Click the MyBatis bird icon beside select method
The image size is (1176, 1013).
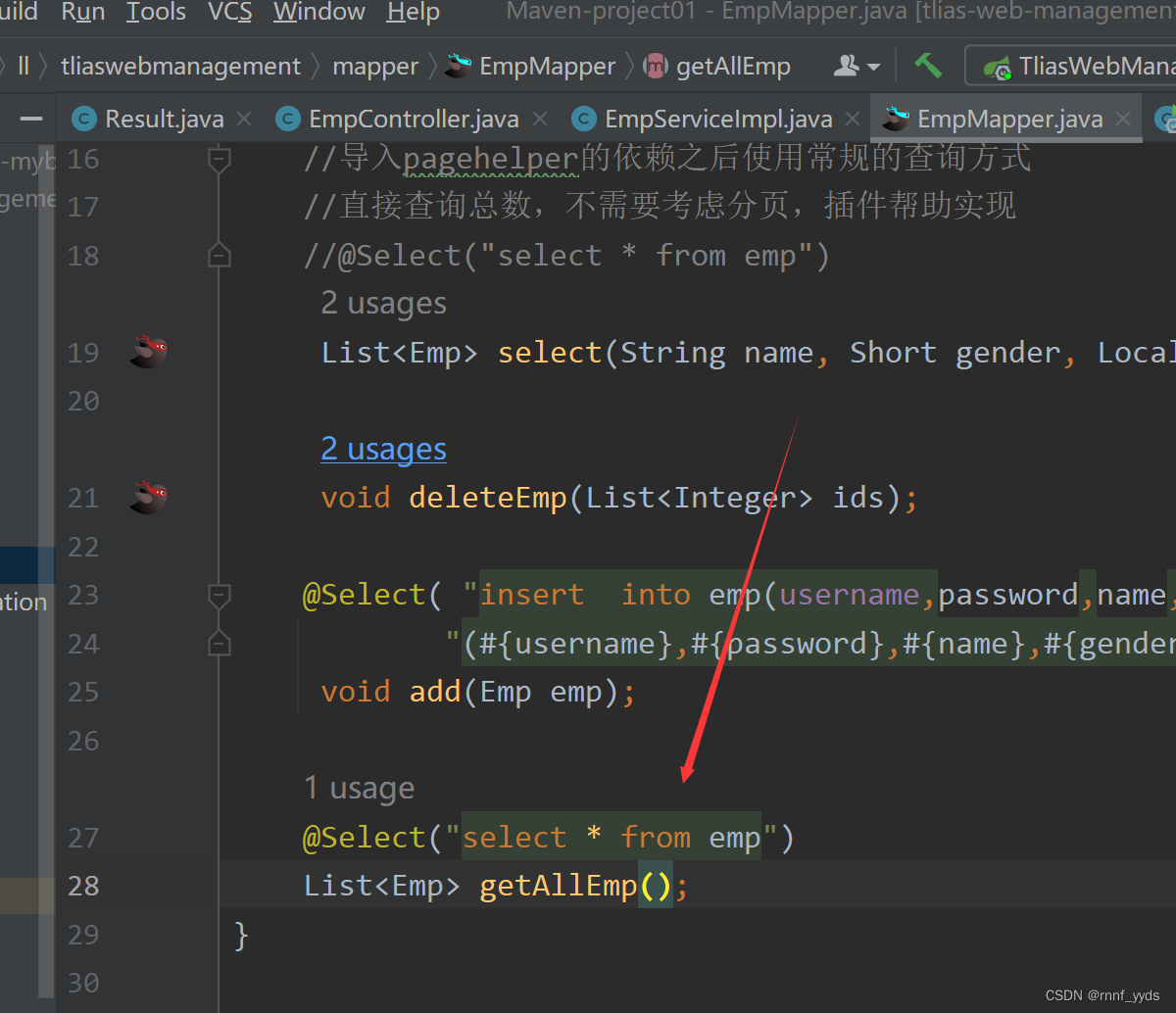(147, 351)
